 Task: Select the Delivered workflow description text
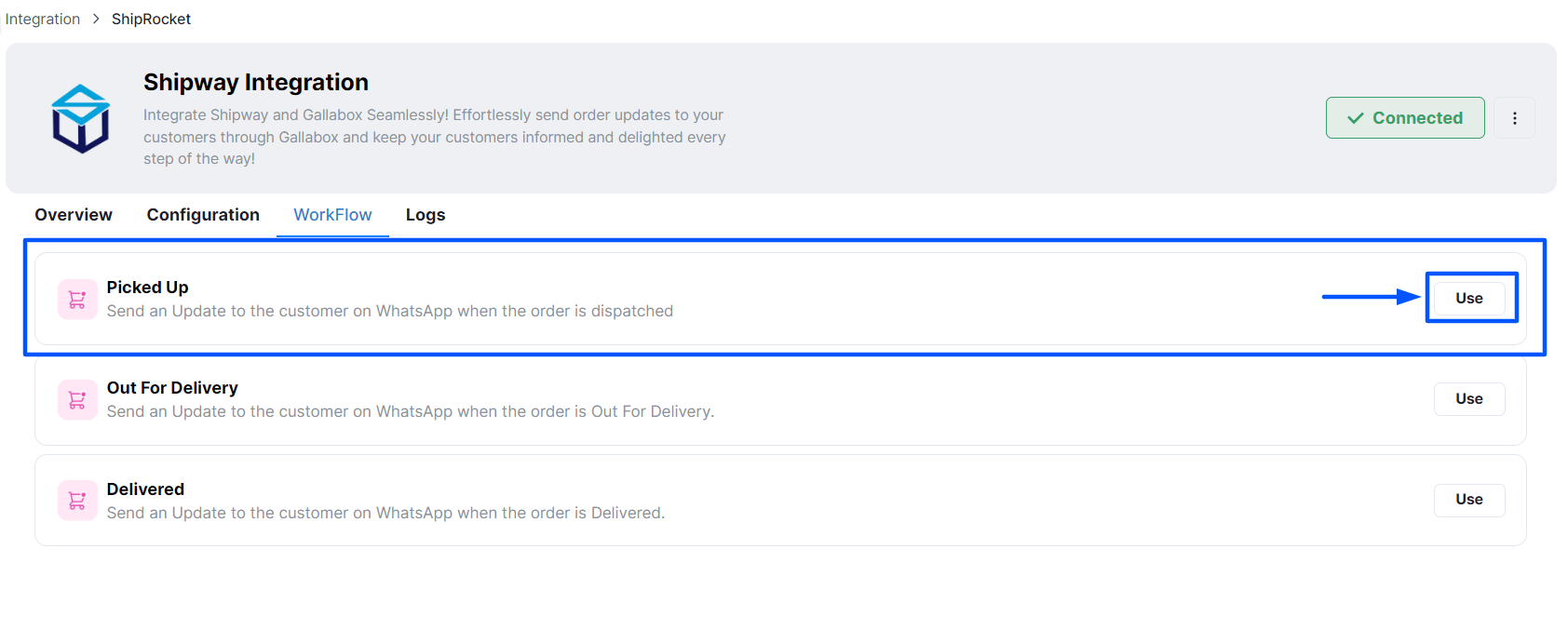click(385, 513)
